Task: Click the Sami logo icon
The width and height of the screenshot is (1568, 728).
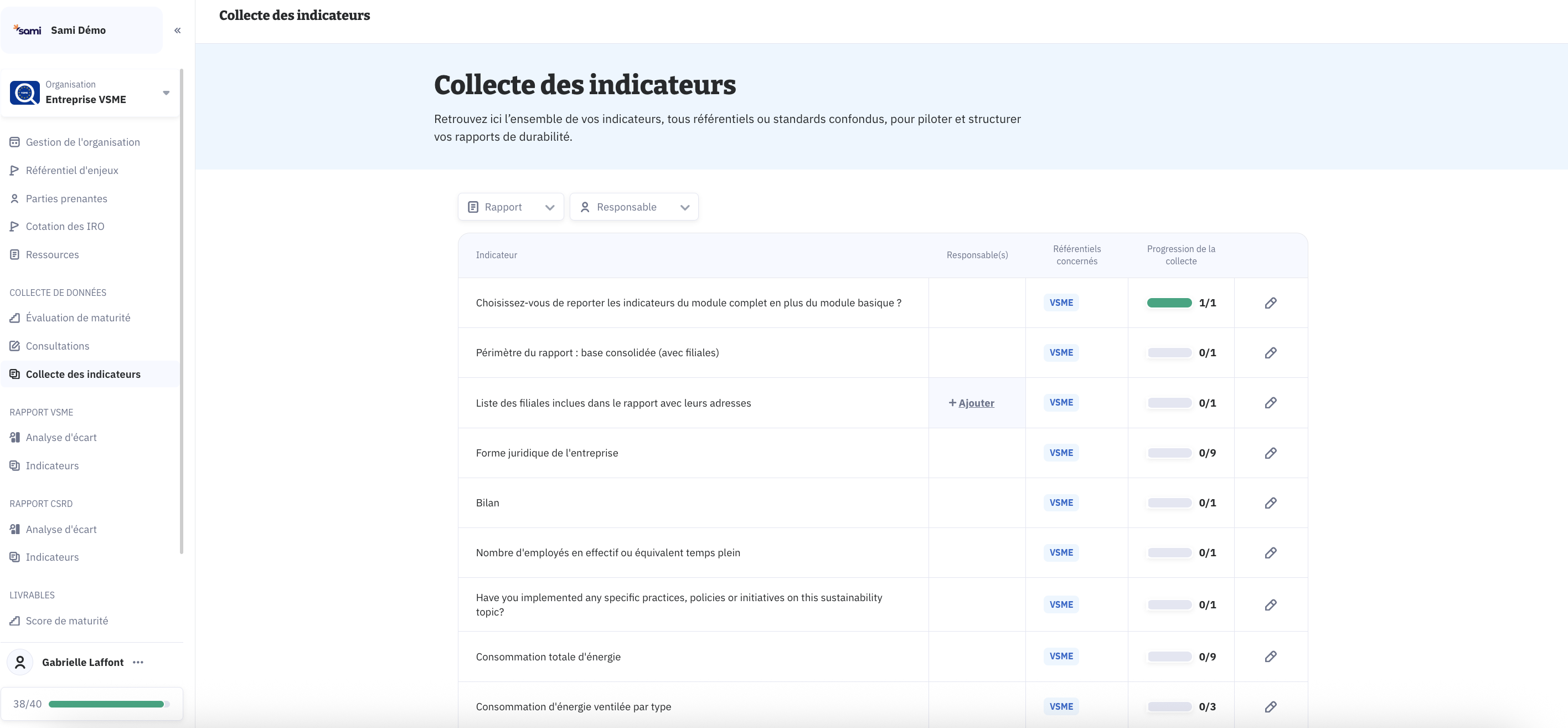Action: 27,30
